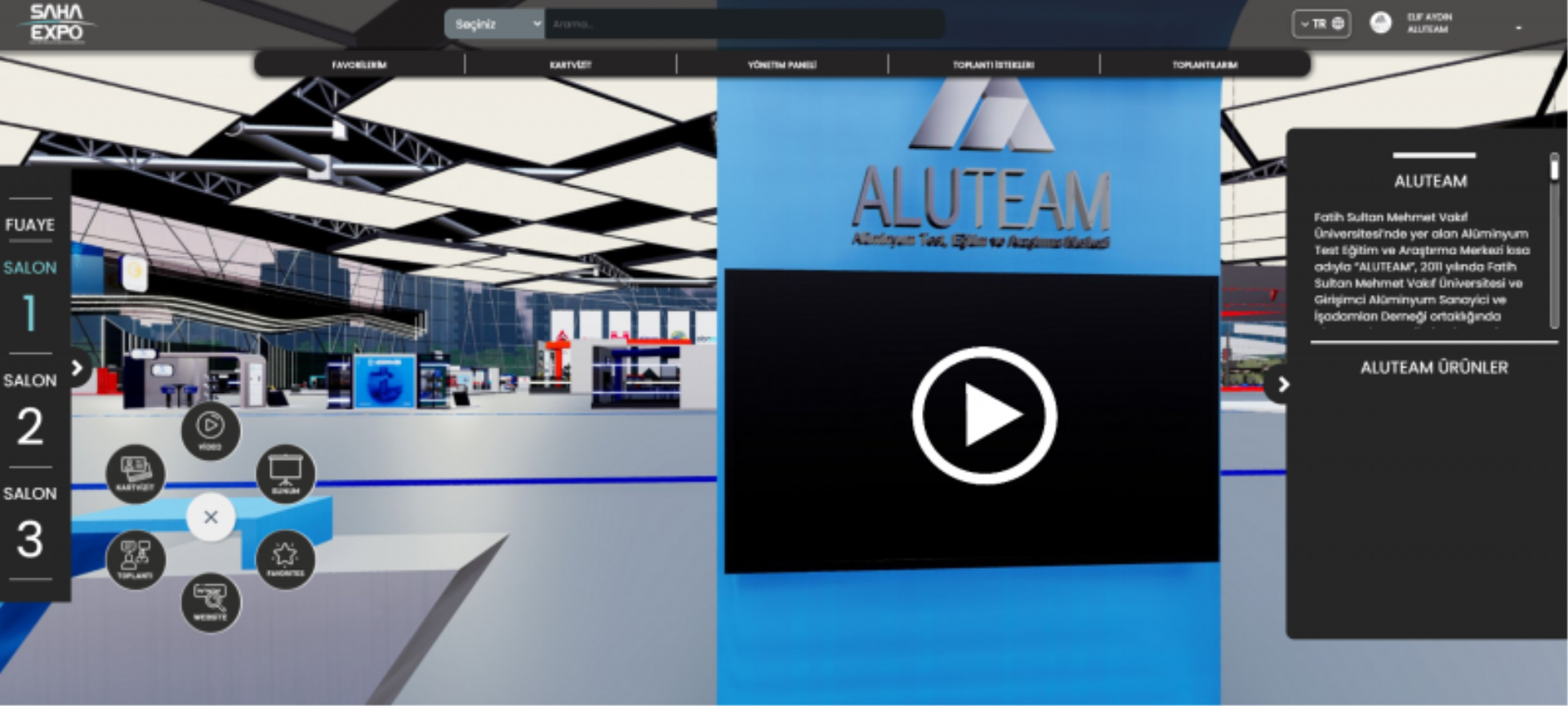The height and width of the screenshot is (706, 1568).
Task: Open the Sunum presentation icon
Action: pyautogui.click(x=286, y=474)
